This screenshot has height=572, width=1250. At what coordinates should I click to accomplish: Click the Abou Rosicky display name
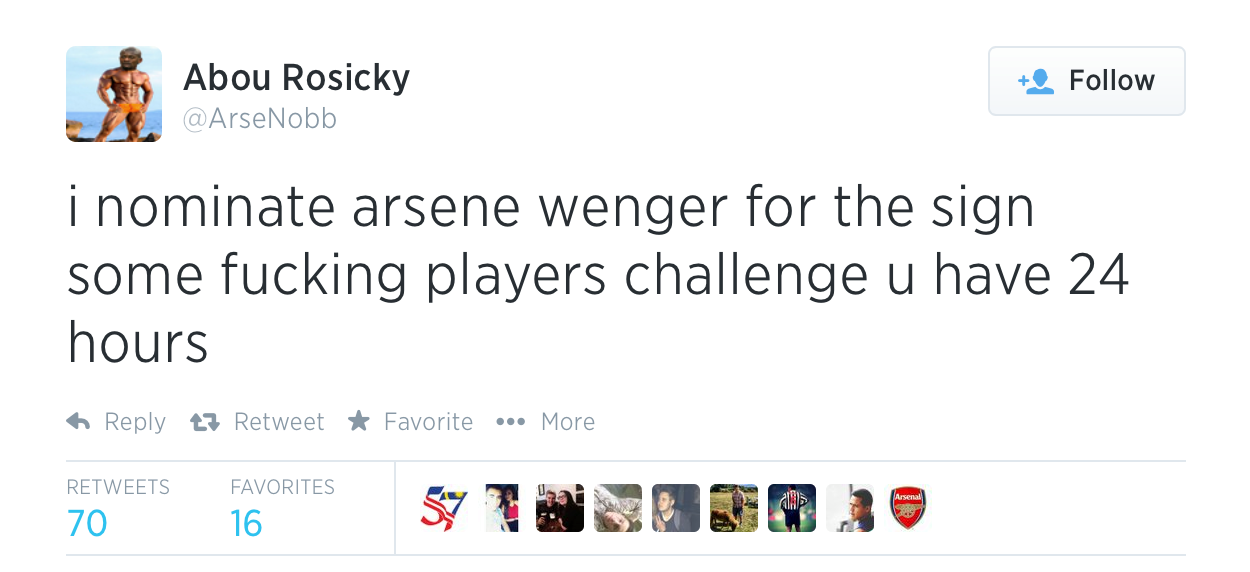pos(296,77)
